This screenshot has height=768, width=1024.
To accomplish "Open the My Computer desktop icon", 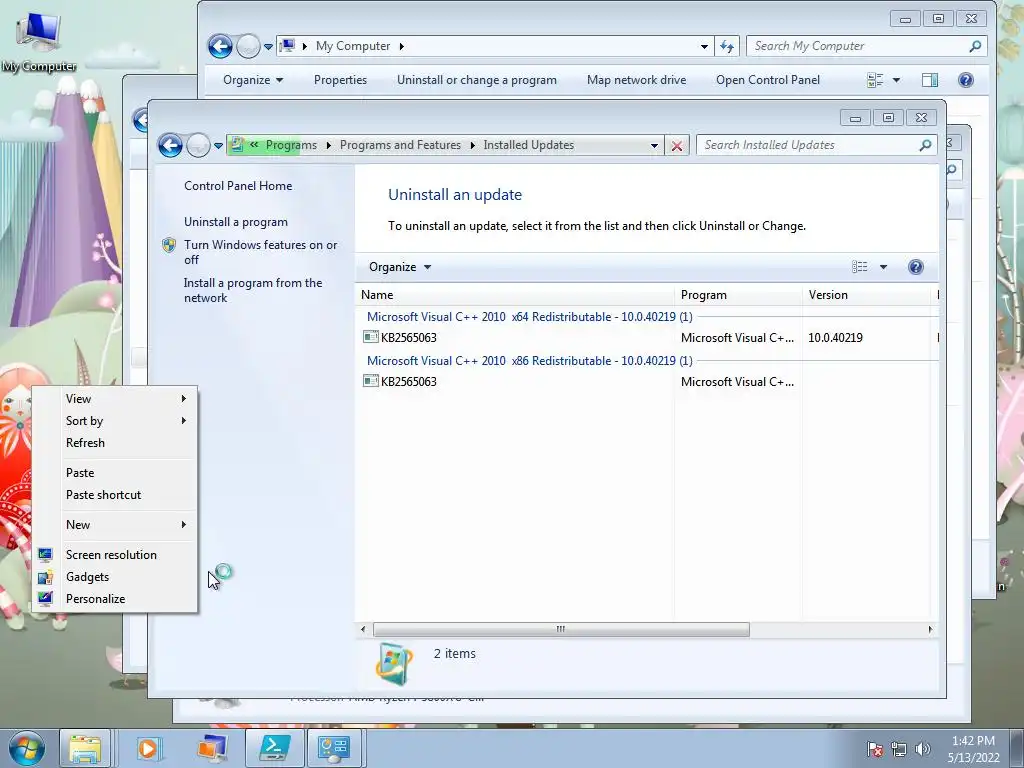I will point(39,42).
